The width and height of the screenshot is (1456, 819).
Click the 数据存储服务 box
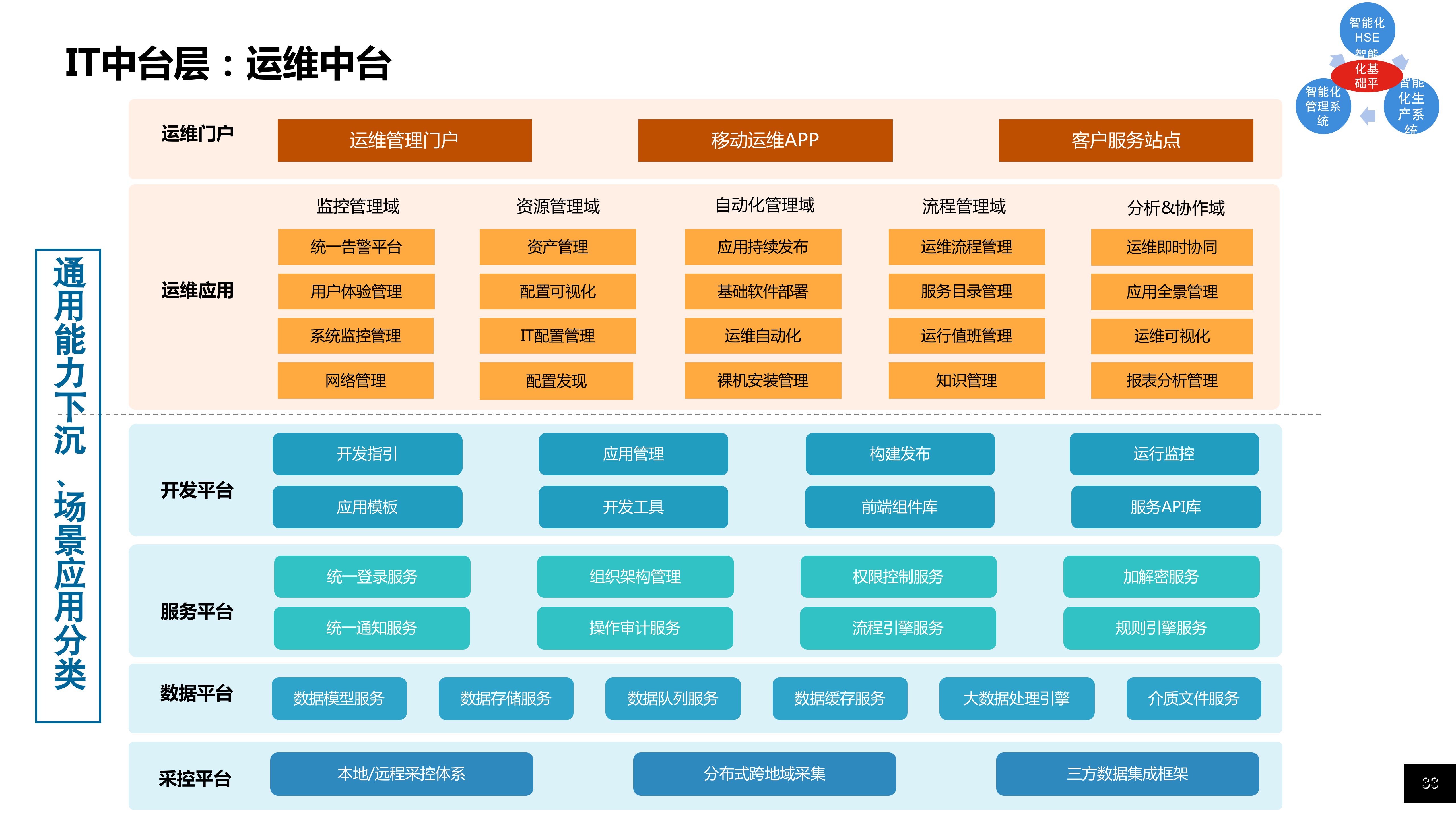click(506, 699)
